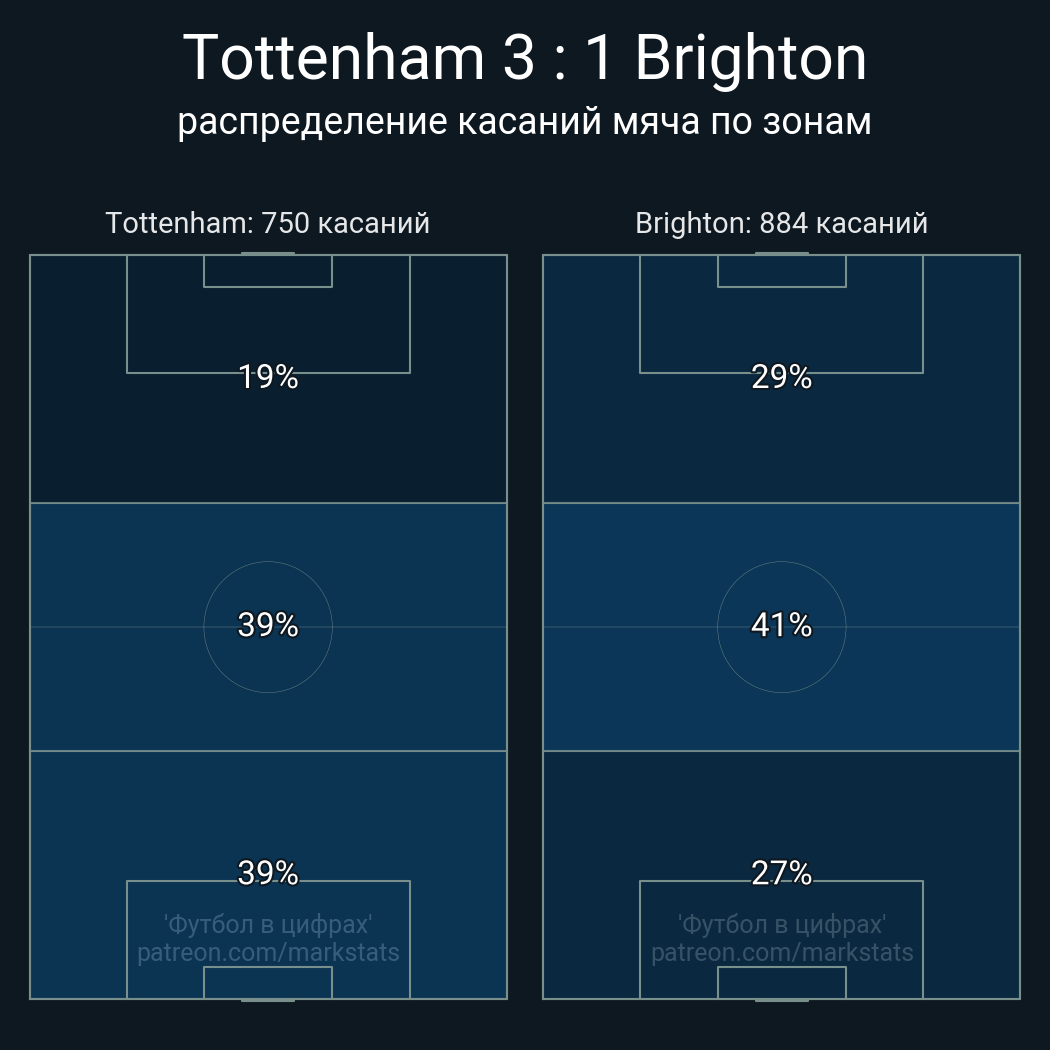Click Tottenham's 39% middle third label
The image size is (1050, 1050).
268,625
